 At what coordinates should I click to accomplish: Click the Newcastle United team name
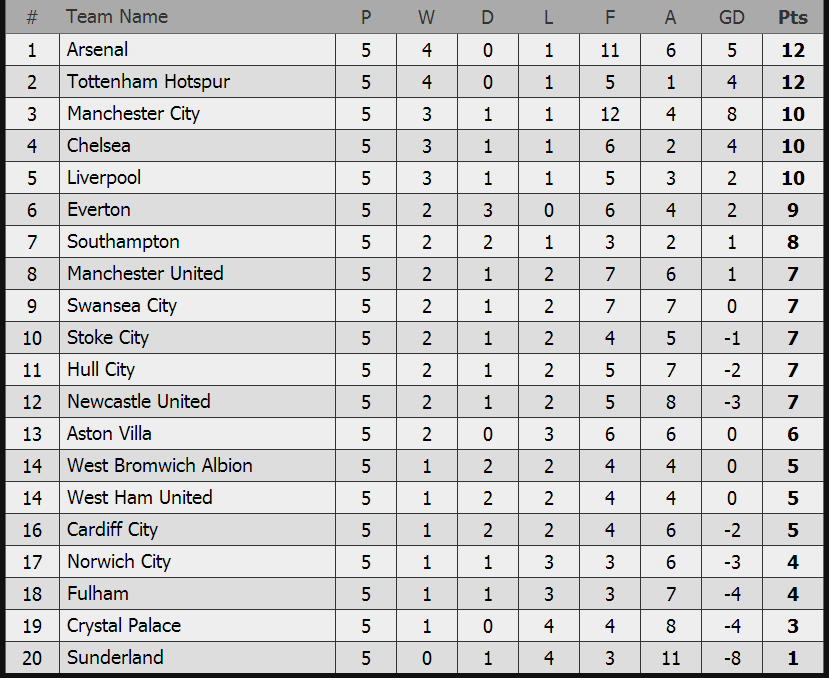139,402
